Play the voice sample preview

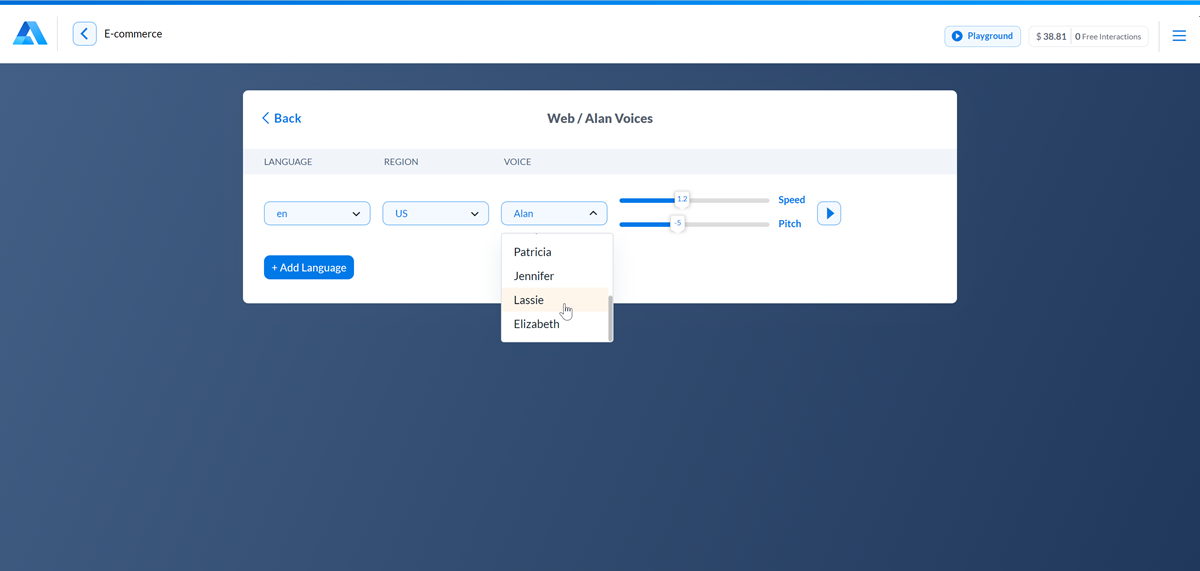pos(829,213)
